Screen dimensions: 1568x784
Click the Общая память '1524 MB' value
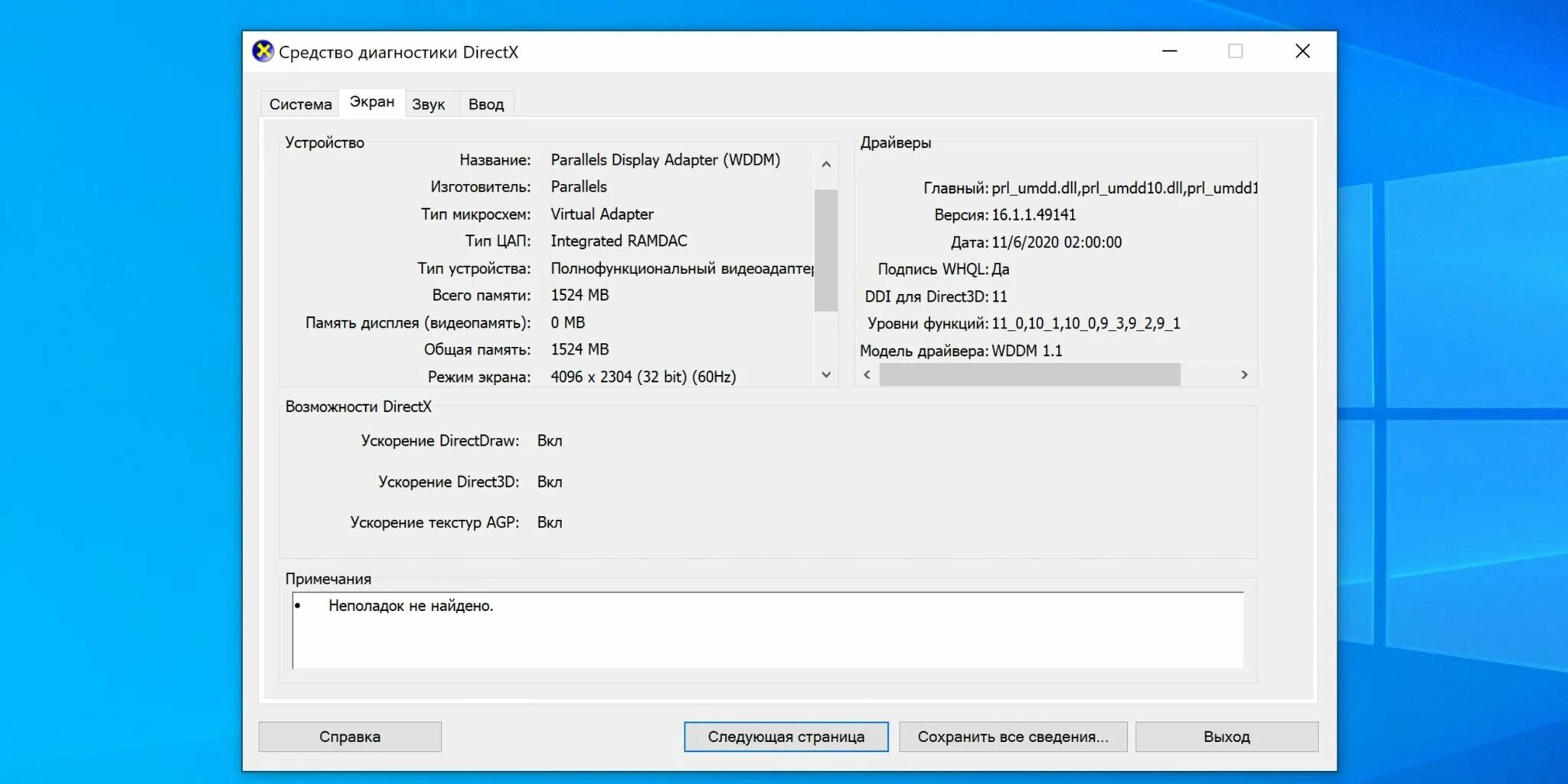point(580,350)
